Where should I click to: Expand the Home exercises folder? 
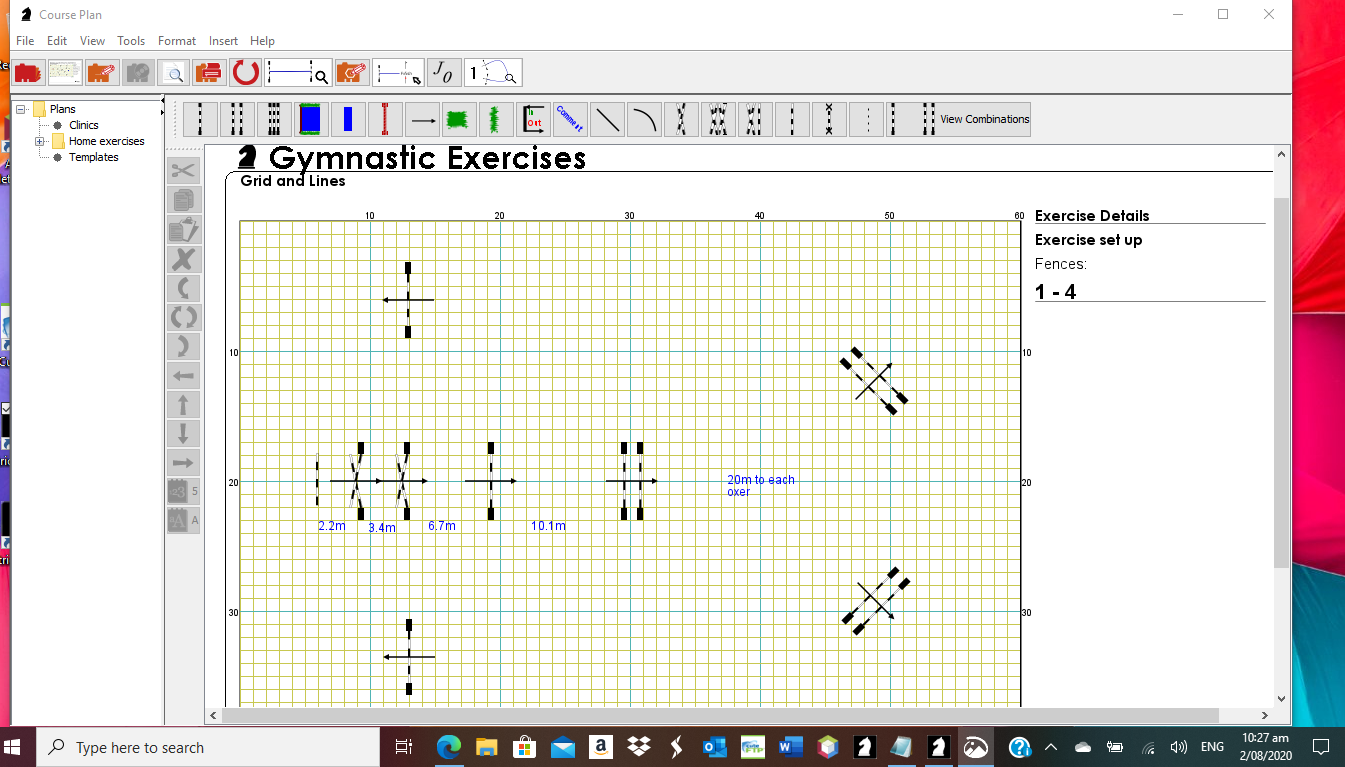click(x=40, y=141)
